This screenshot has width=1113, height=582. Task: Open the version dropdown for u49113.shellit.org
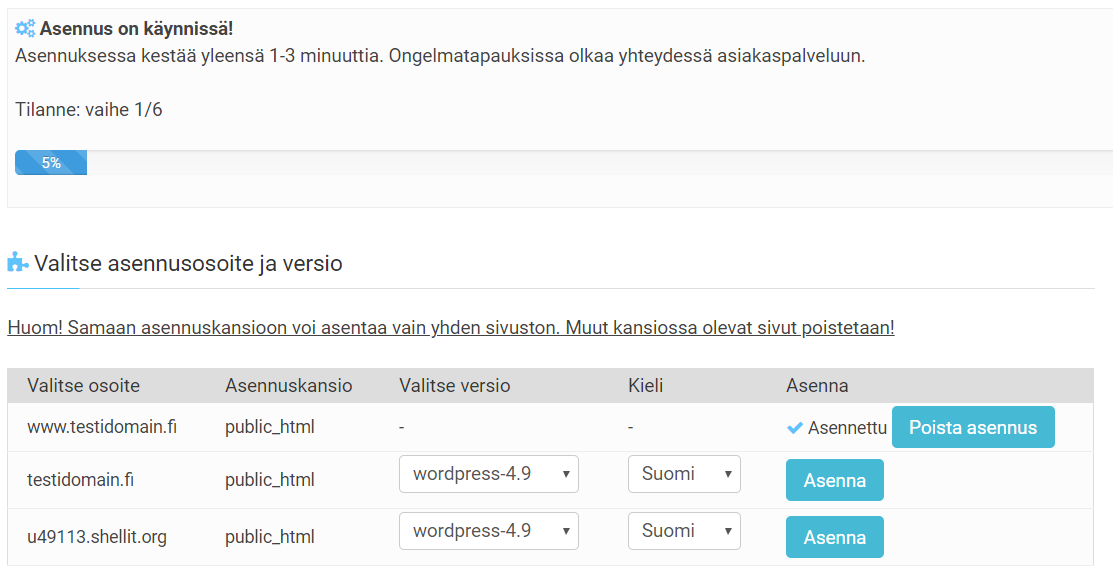pyautogui.click(x=489, y=531)
